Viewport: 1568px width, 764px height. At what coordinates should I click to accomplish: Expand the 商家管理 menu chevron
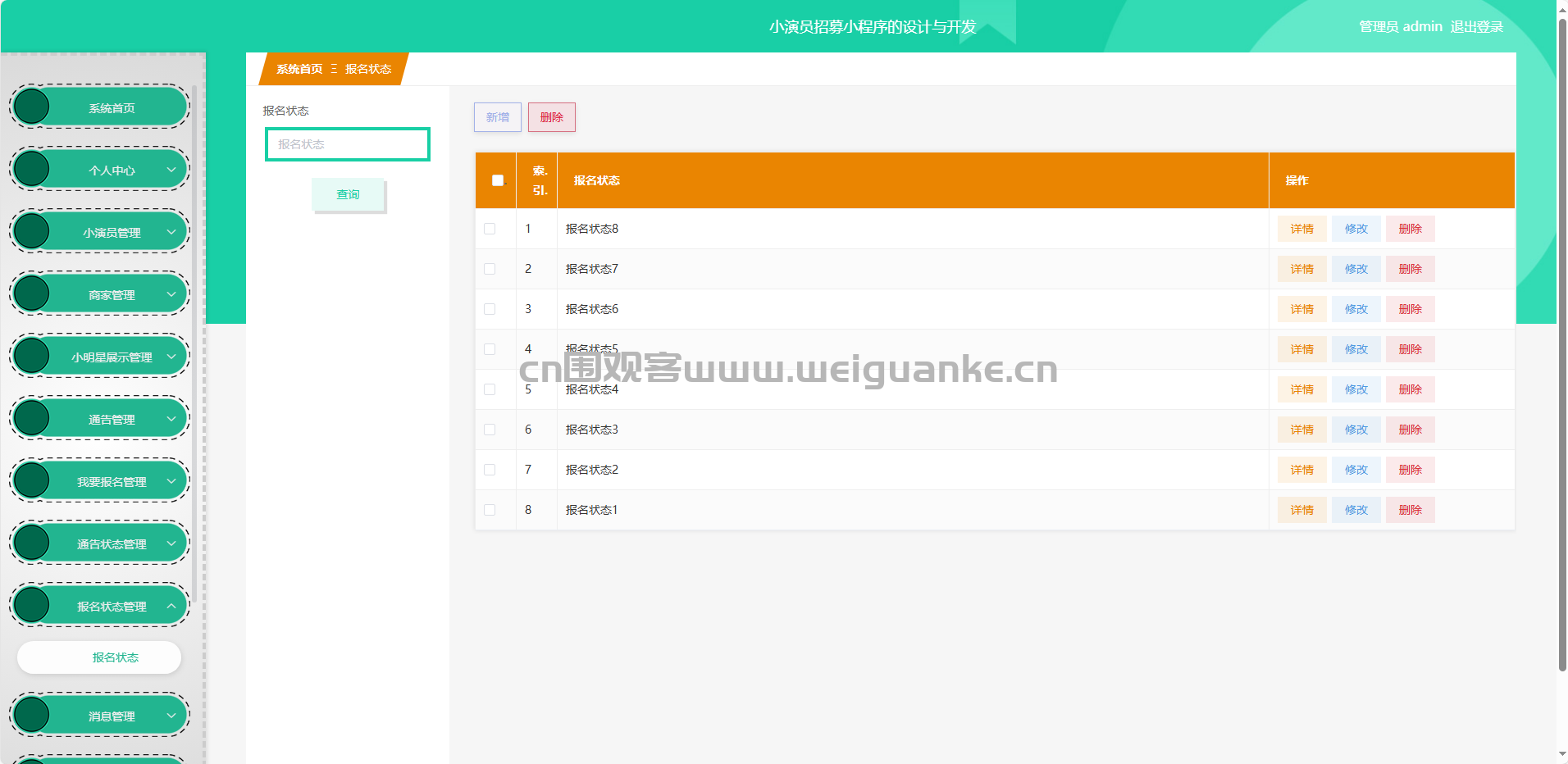(x=171, y=294)
